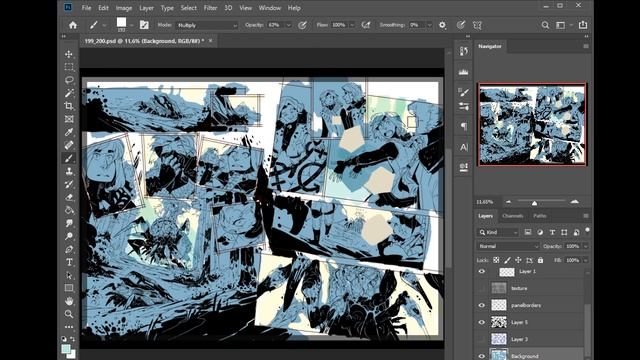Click the share icon at top right

coord(583,25)
